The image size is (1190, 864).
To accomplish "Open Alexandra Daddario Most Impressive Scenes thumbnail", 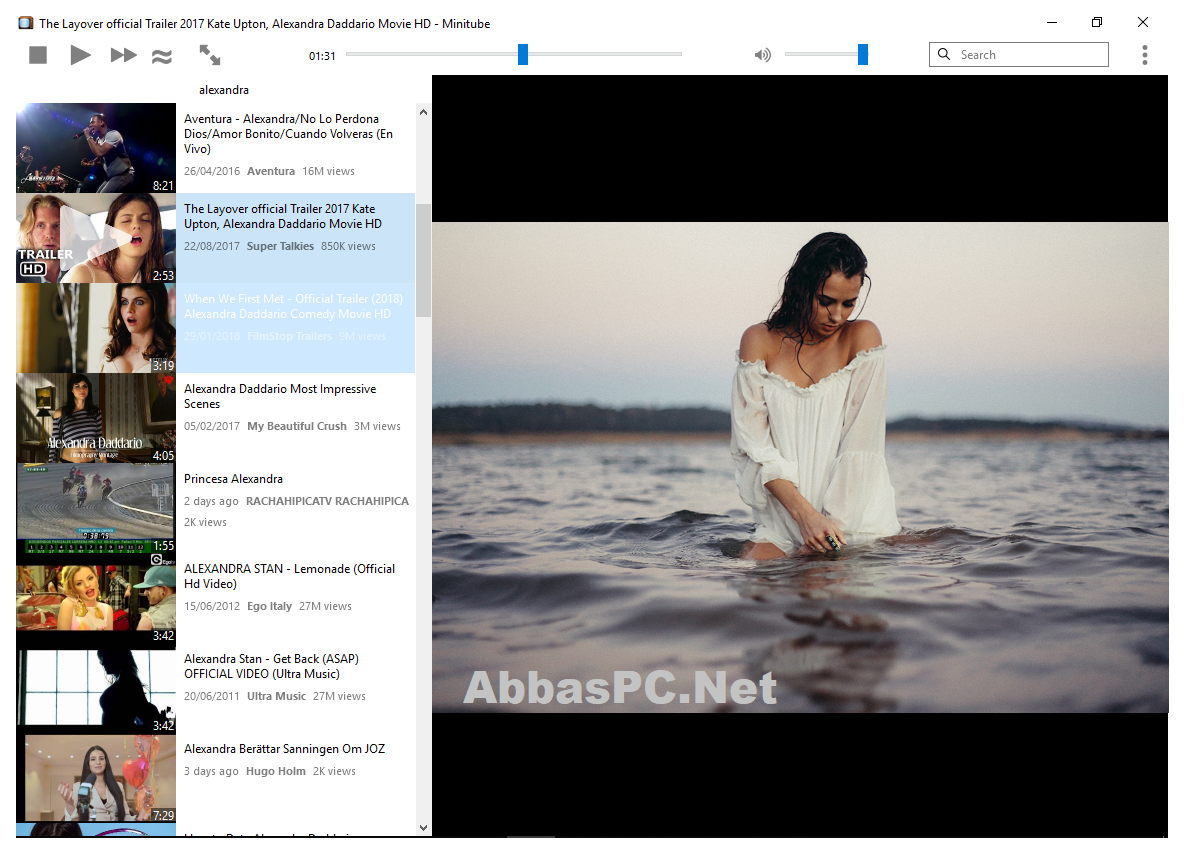I will (x=96, y=418).
